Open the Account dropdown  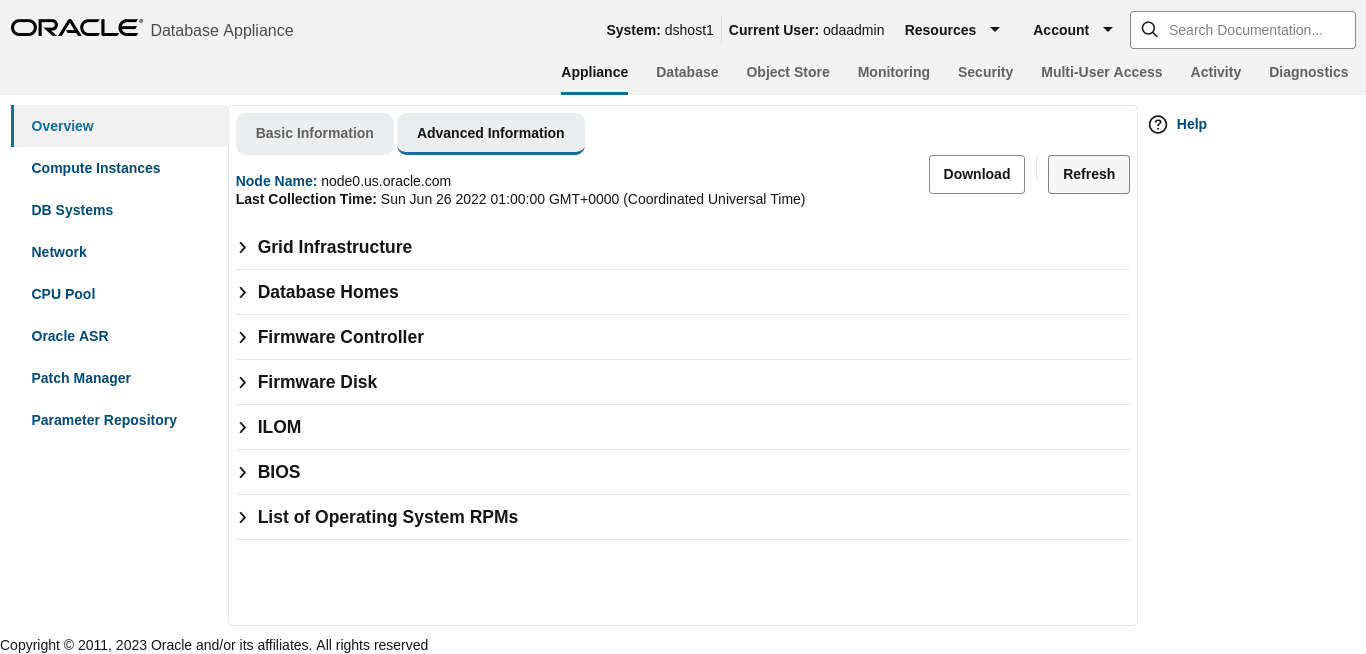1072,30
